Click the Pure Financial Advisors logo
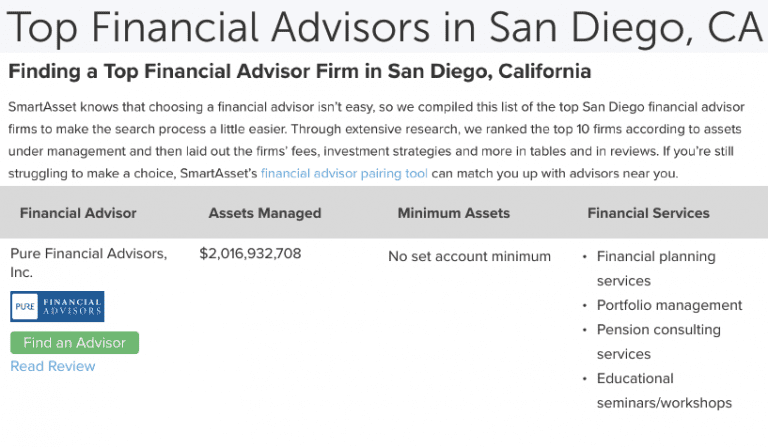This screenshot has height=447, width=768. click(57, 306)
